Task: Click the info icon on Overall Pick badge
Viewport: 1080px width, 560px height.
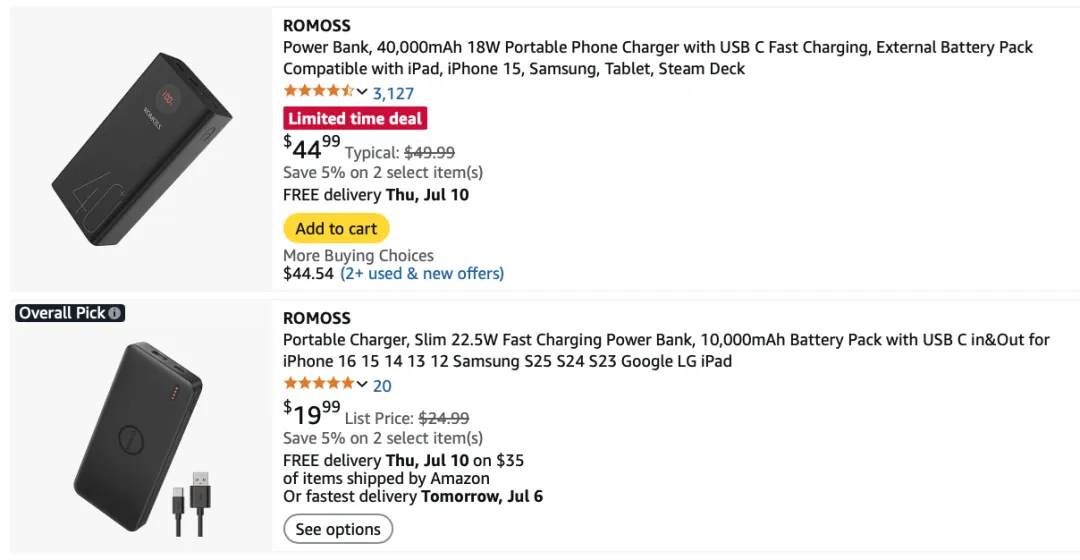Action: coord(115,313)
